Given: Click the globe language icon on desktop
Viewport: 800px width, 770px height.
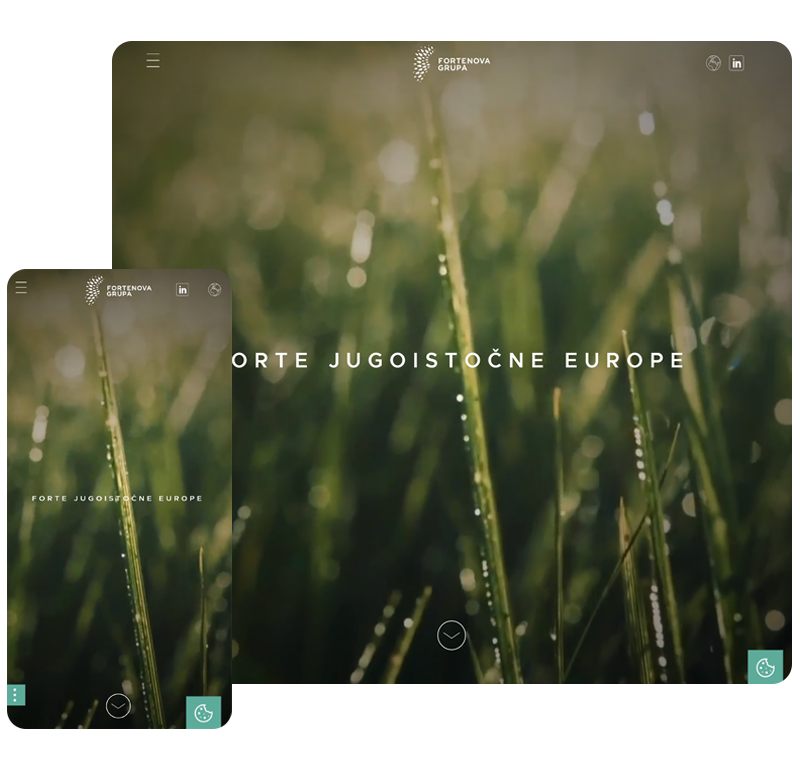Looking at the screenshot, I should click(x=713, y=63).
